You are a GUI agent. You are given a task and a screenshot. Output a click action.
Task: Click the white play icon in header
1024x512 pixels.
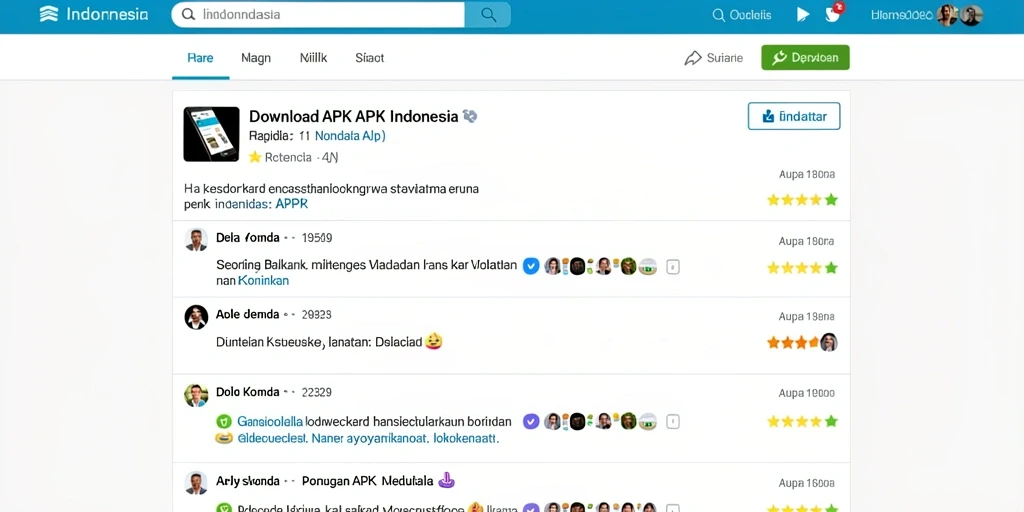tap(803, 14)
